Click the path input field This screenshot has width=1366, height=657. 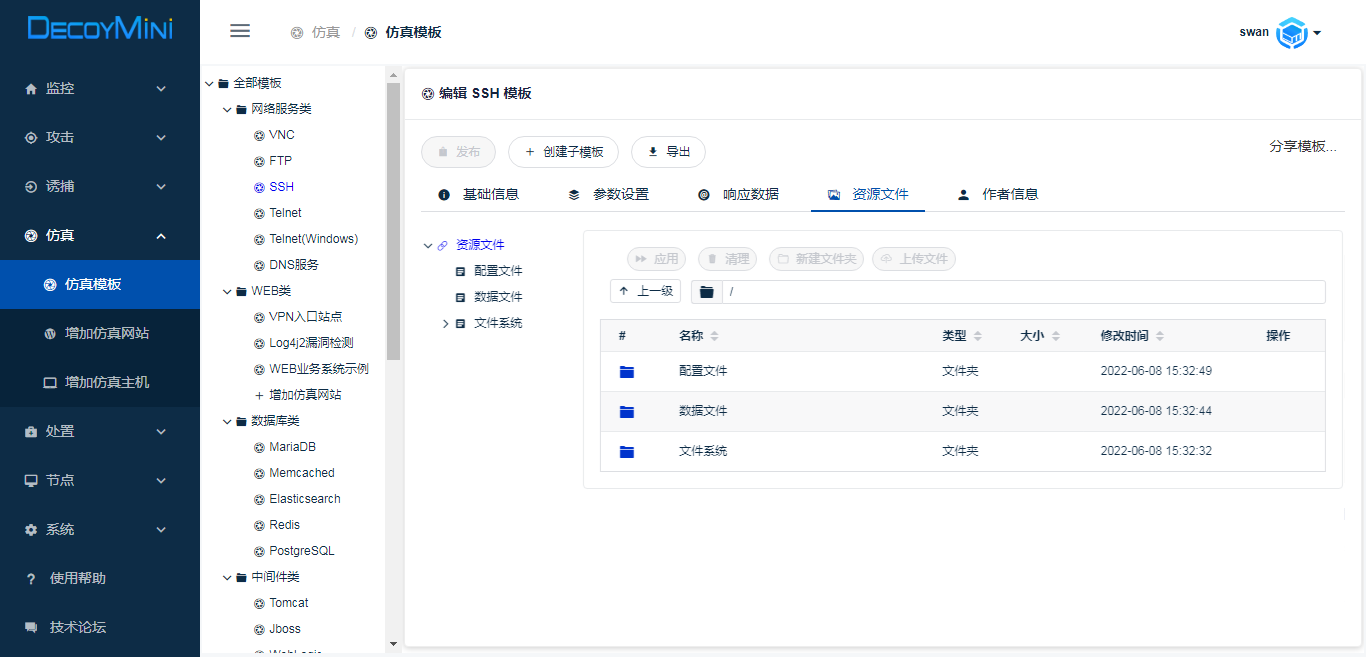tap(1020, 292)
